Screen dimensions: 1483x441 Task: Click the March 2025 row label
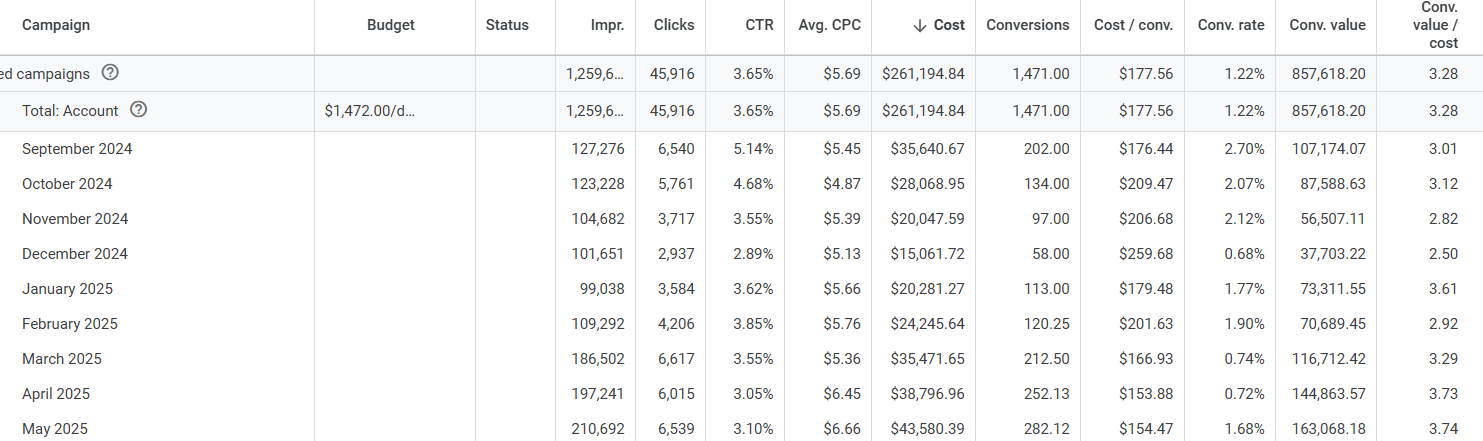tap(62, 359)
